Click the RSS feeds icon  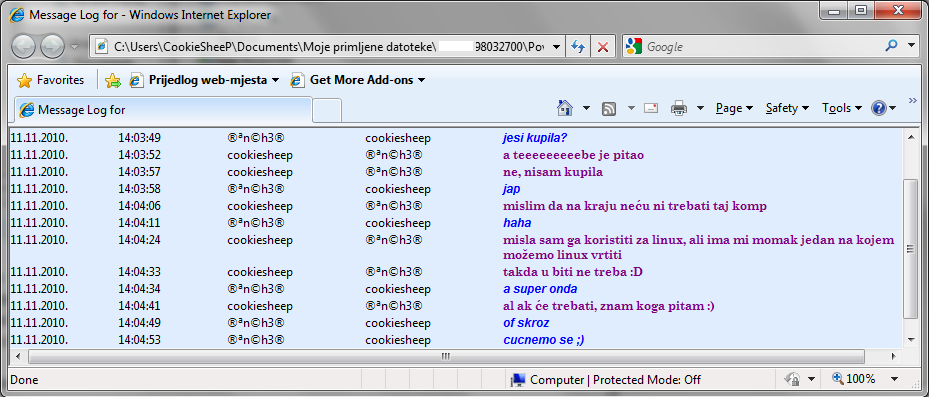pos(608,108)
